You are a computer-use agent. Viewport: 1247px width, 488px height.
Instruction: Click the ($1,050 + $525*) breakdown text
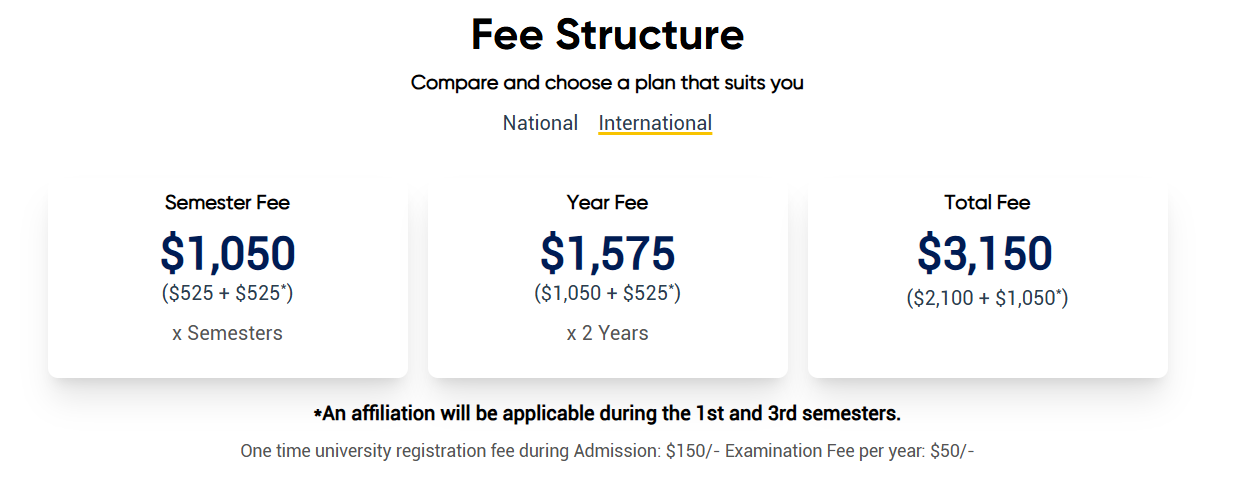pyautogui.click(x=607, y=293)
